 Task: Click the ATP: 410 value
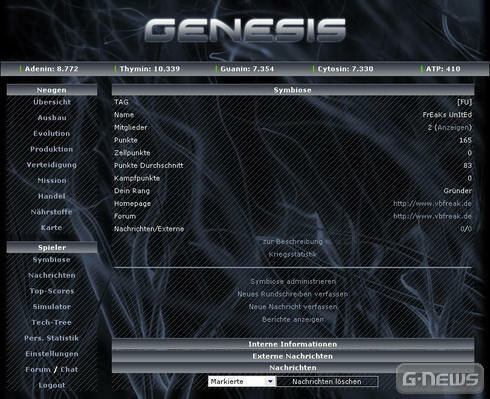[443, 69]
